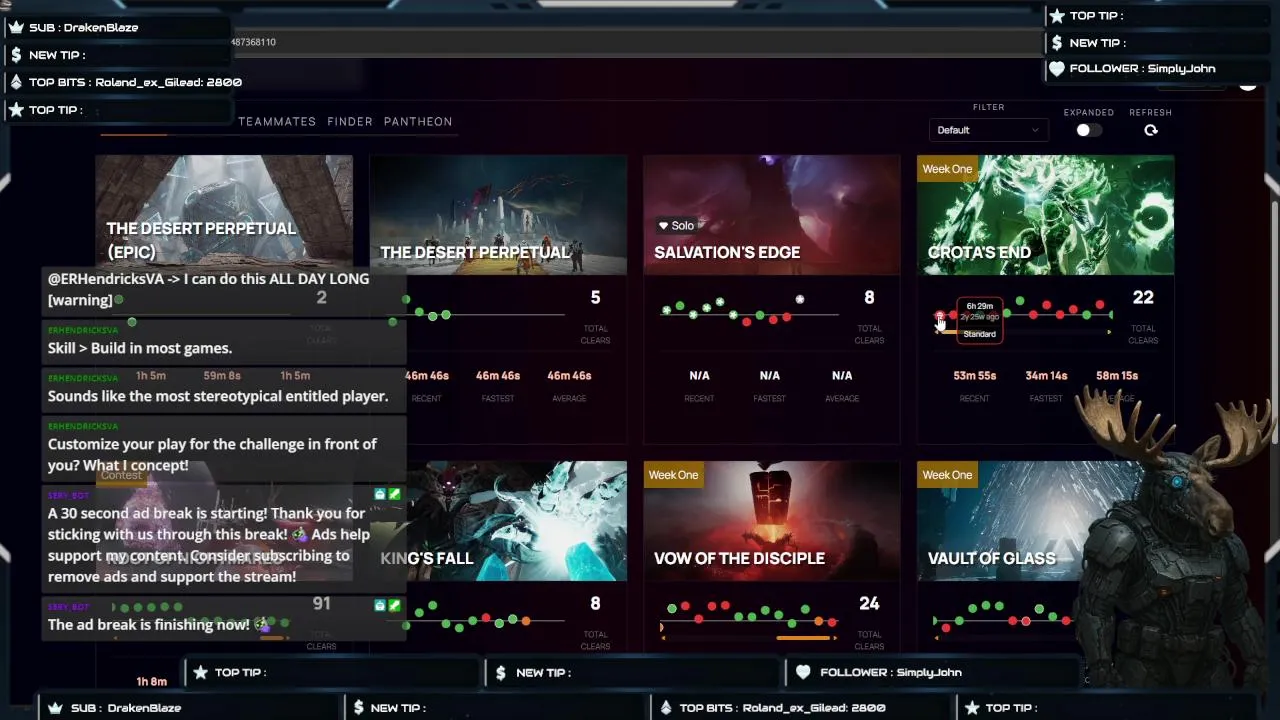Click the orange dot in King's Fall timeline
The width and height of the screenshot is (1280, 720).
[x=525, y=620]
